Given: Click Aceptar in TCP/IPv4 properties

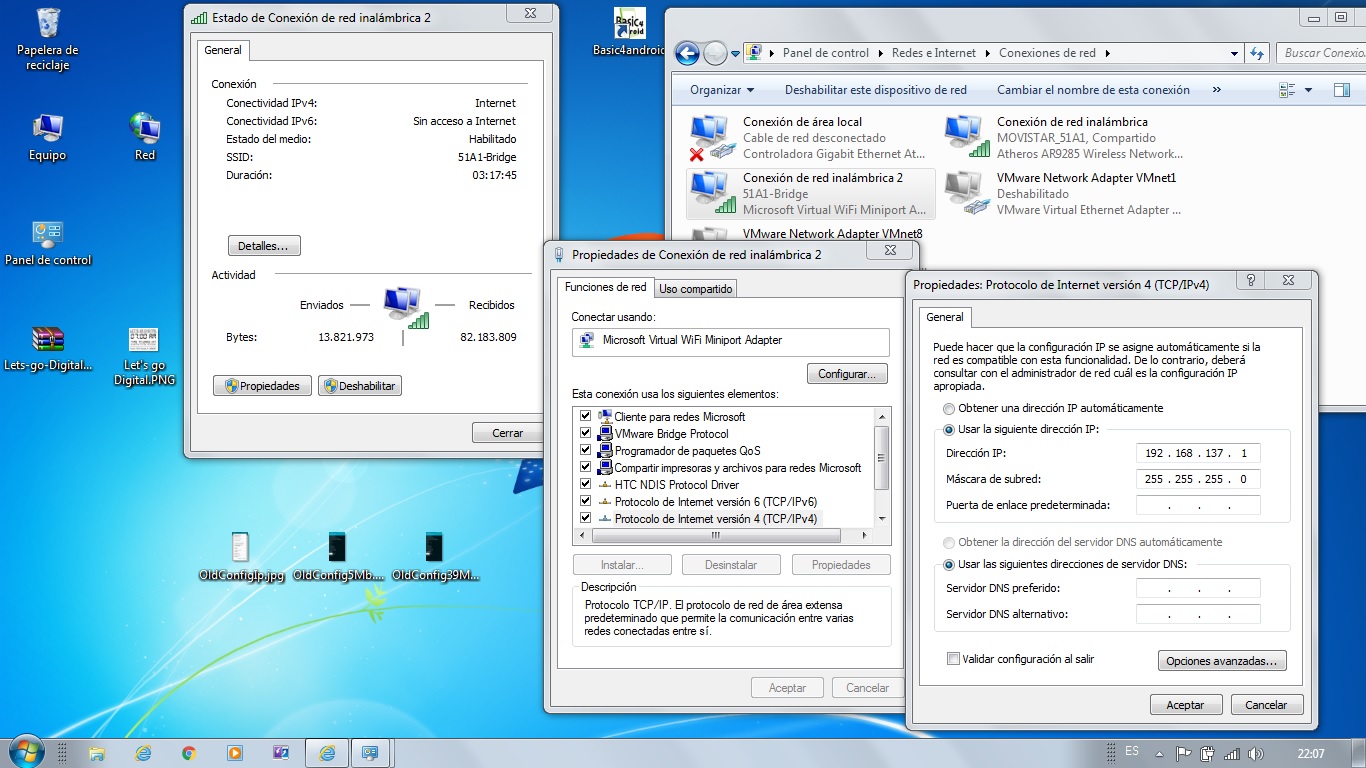Looking at the screenshot, I should click(1185, 705).
